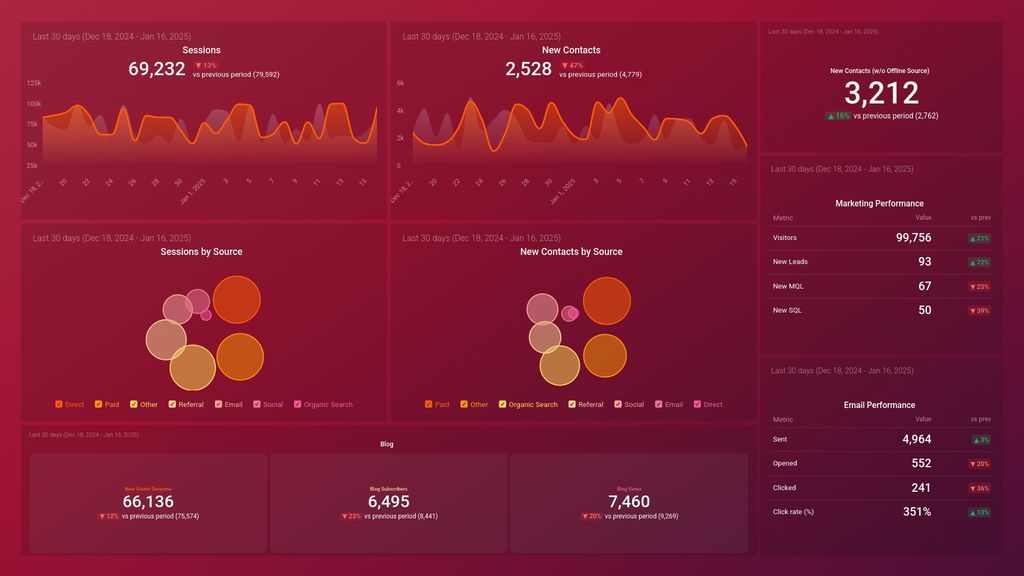Click the New Contacts total 2,528
The image size is (1024, 576).
pos(528,69)
